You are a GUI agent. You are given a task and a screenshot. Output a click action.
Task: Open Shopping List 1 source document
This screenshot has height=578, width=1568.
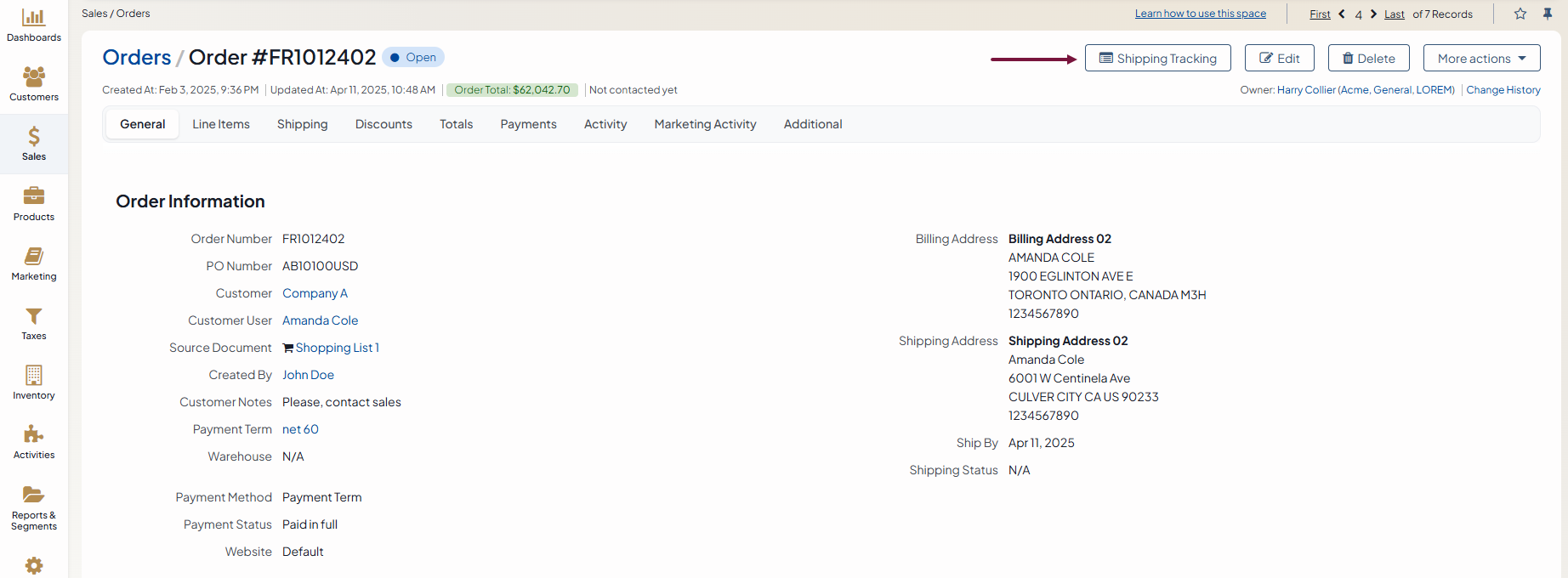337,348
